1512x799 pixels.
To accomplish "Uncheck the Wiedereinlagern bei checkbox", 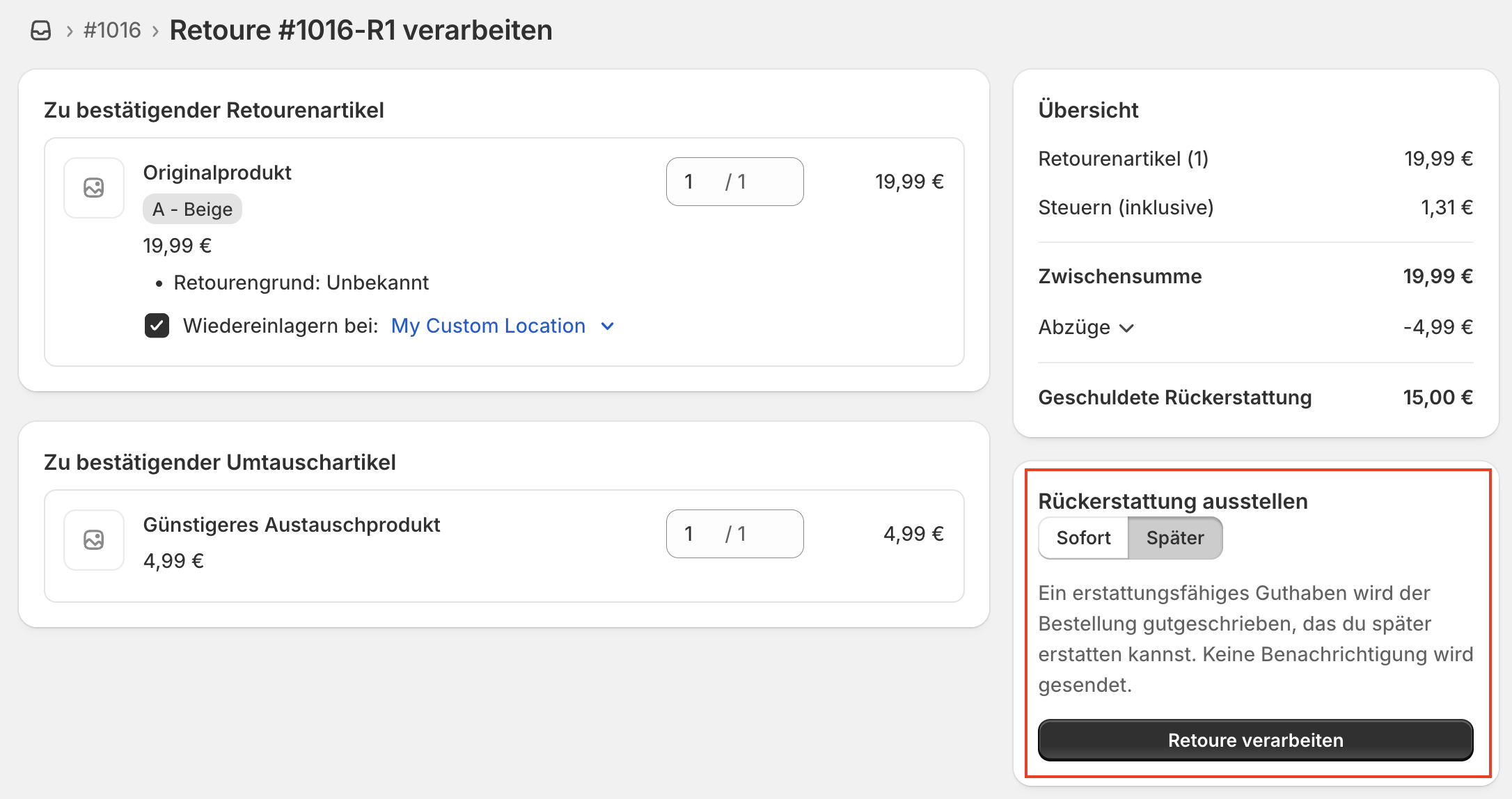I will 157,326.
